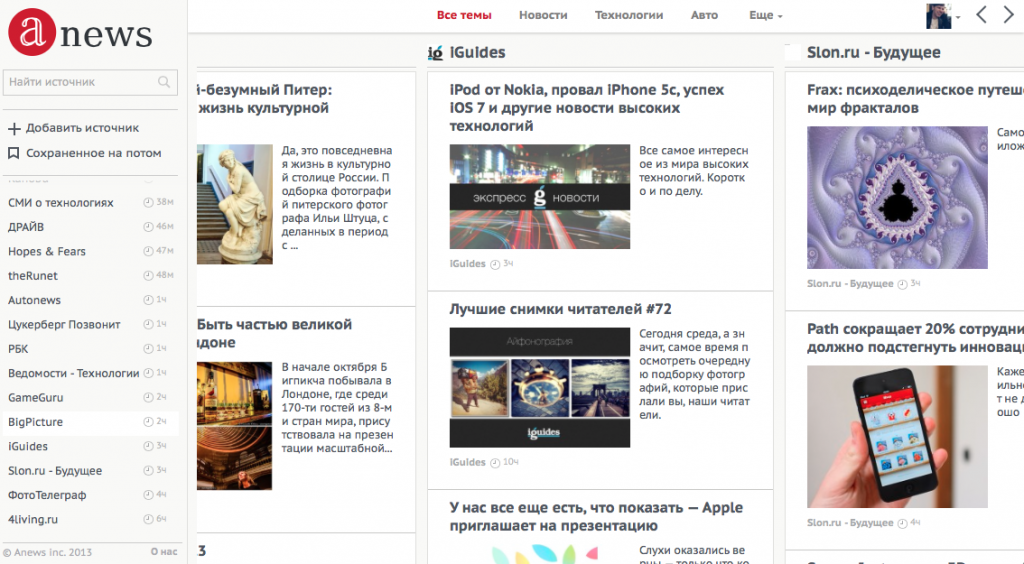Click iGuides column header title
Image resolution: width=1024 pixels, height=564 pixels.
point(477,53)
